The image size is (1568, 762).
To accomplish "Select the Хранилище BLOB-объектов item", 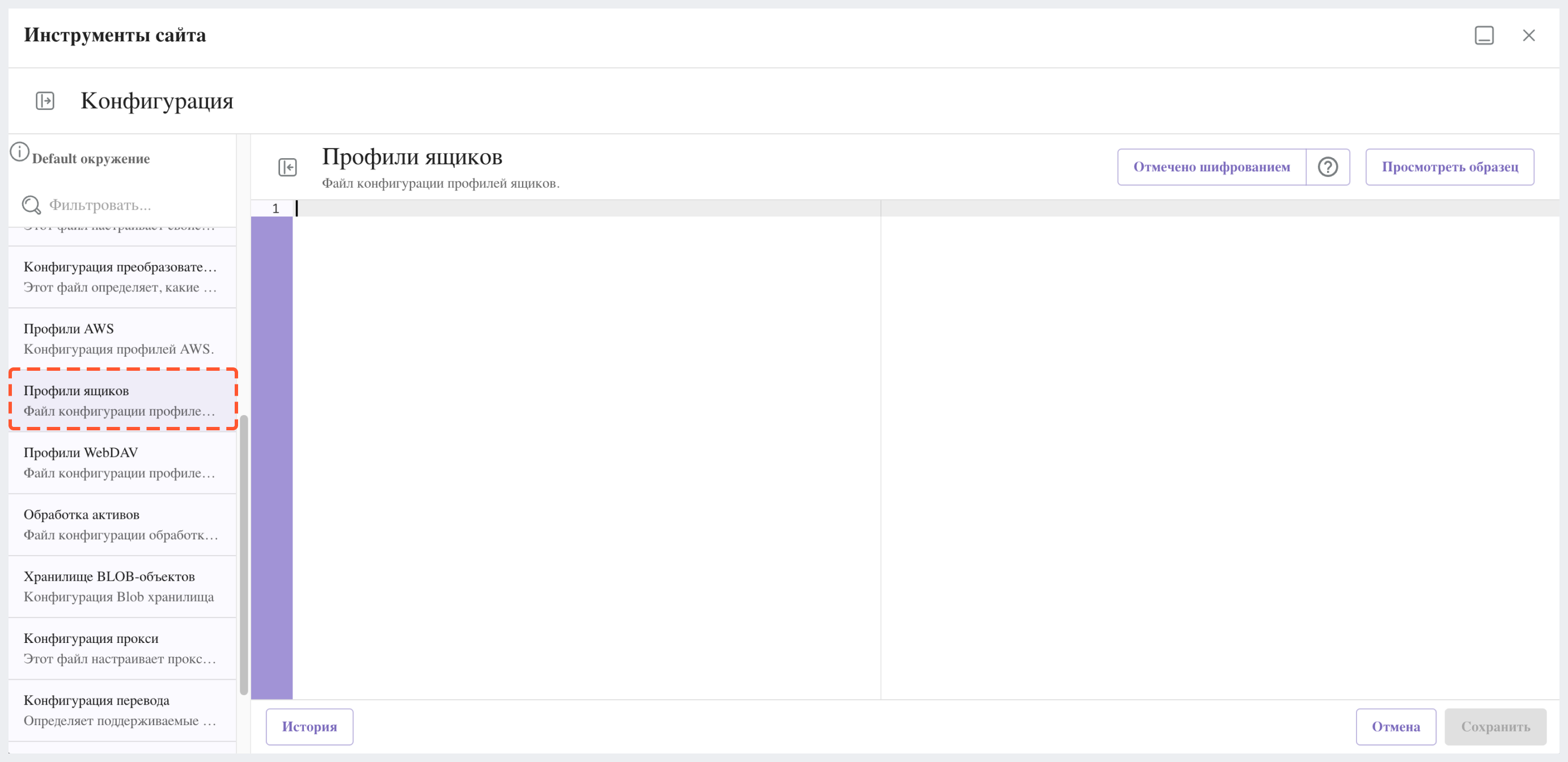I will 122,587.
